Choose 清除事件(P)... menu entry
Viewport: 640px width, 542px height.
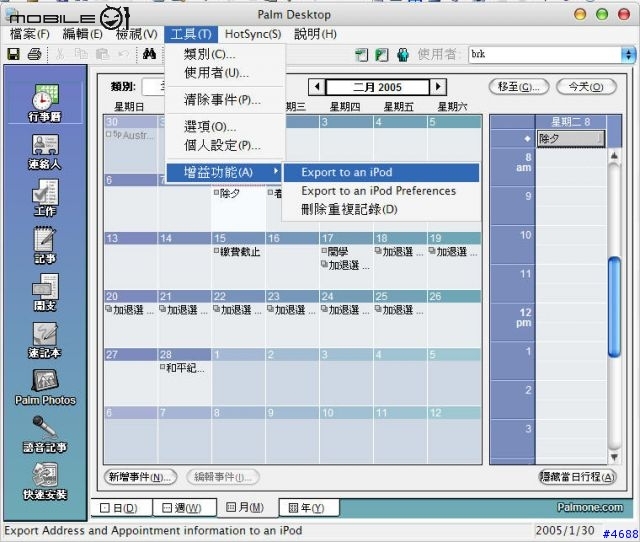point(224,99)
